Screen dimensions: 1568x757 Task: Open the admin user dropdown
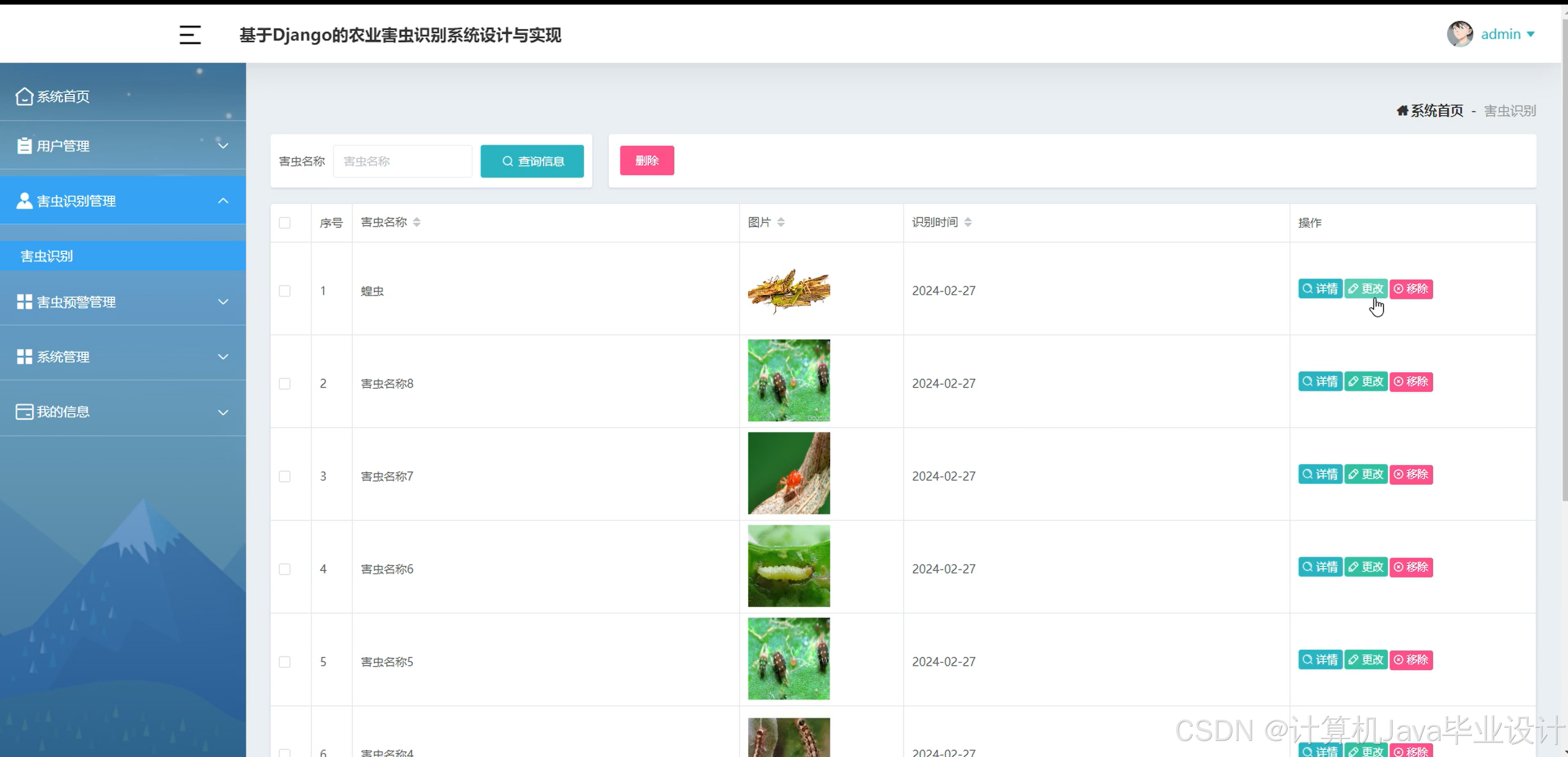[1508, 34]
